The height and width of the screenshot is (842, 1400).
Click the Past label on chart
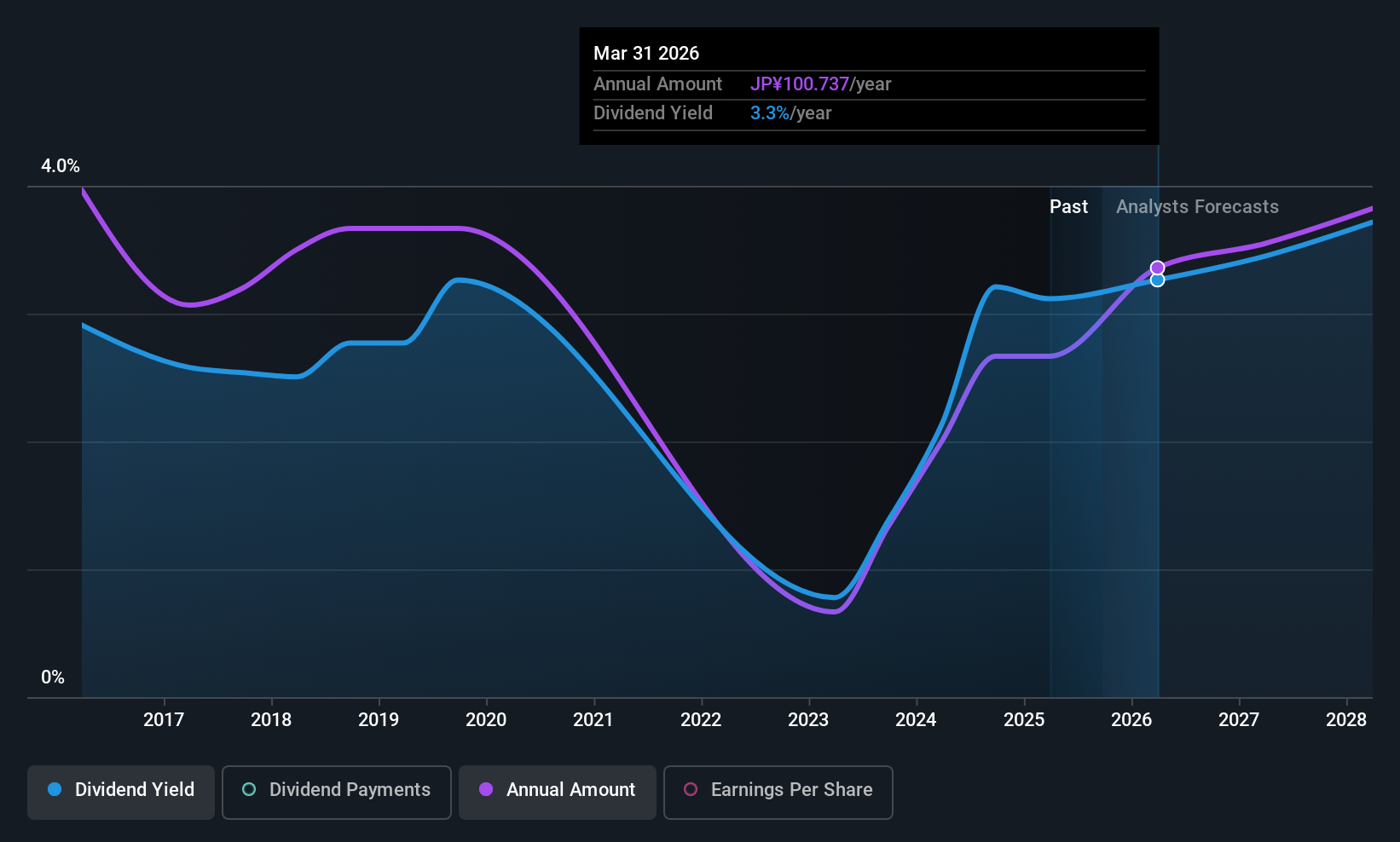pos(1068,207)
